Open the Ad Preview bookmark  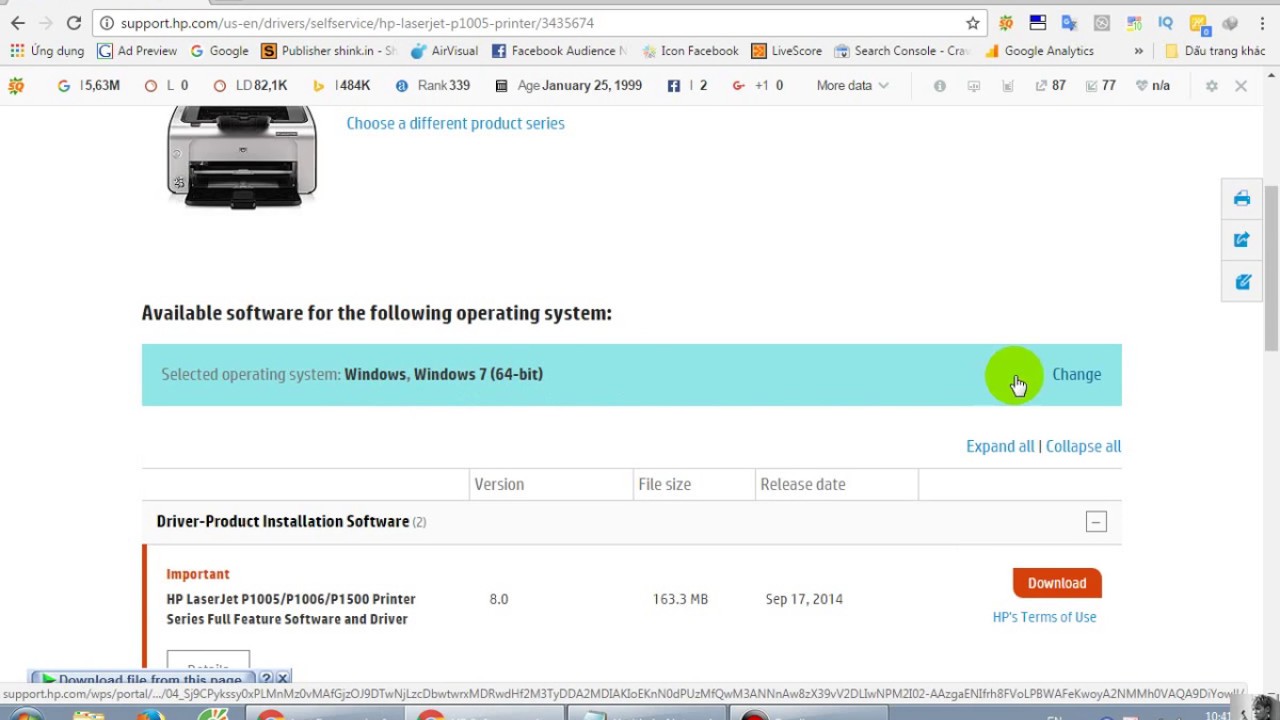[137, 51]
